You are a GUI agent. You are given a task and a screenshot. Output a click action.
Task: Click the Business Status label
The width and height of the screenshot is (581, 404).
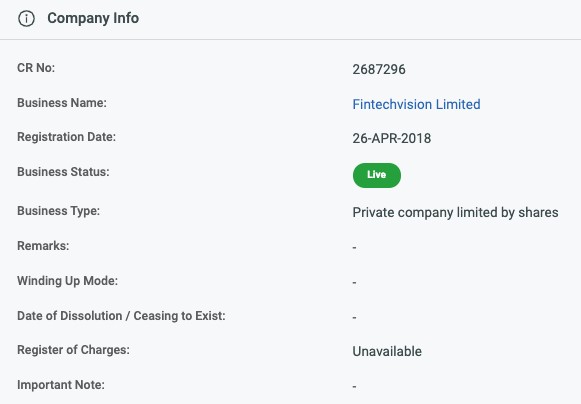coord(63,172)
